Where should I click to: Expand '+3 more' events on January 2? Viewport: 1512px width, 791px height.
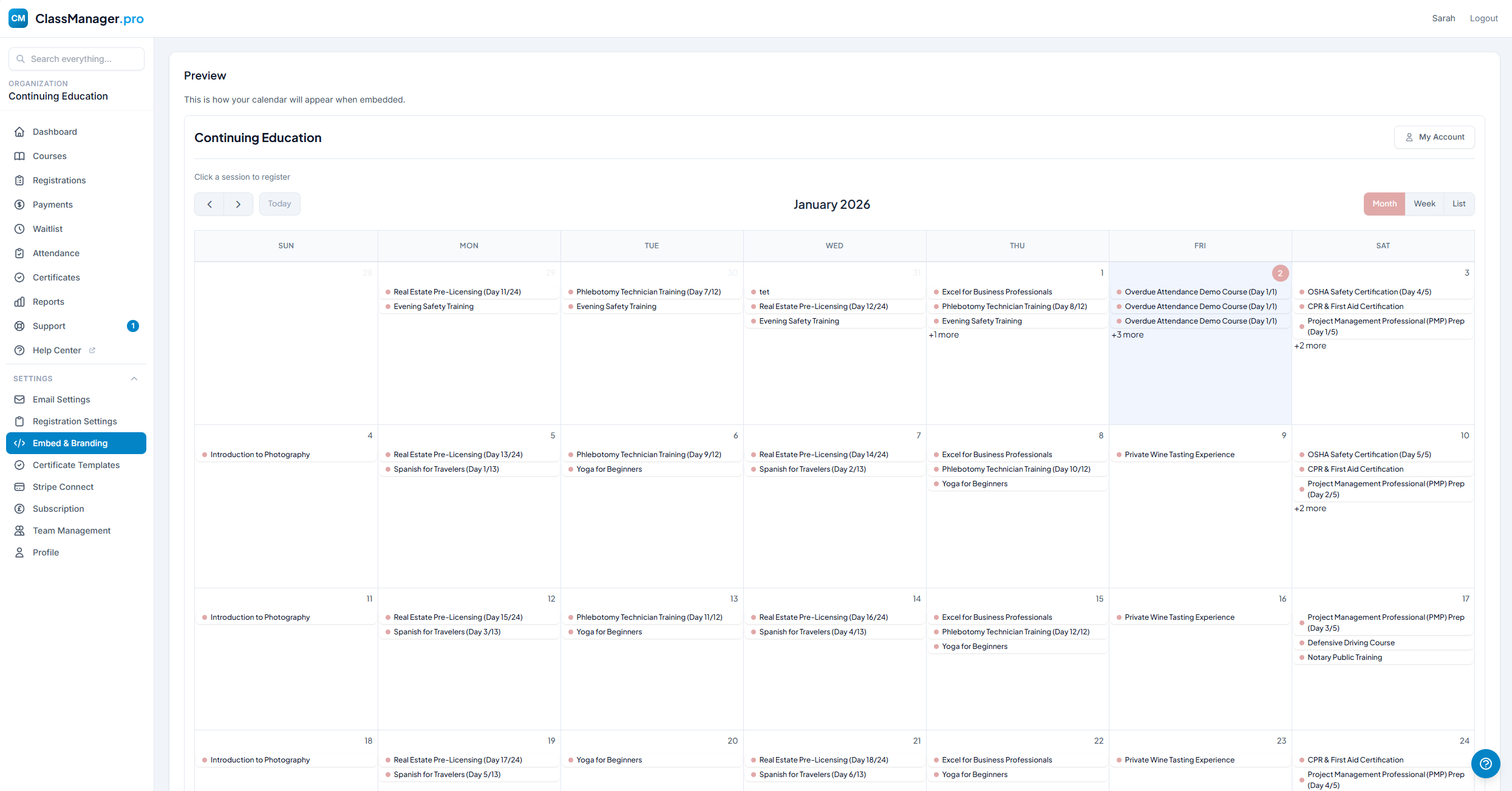coord(1127,334)
